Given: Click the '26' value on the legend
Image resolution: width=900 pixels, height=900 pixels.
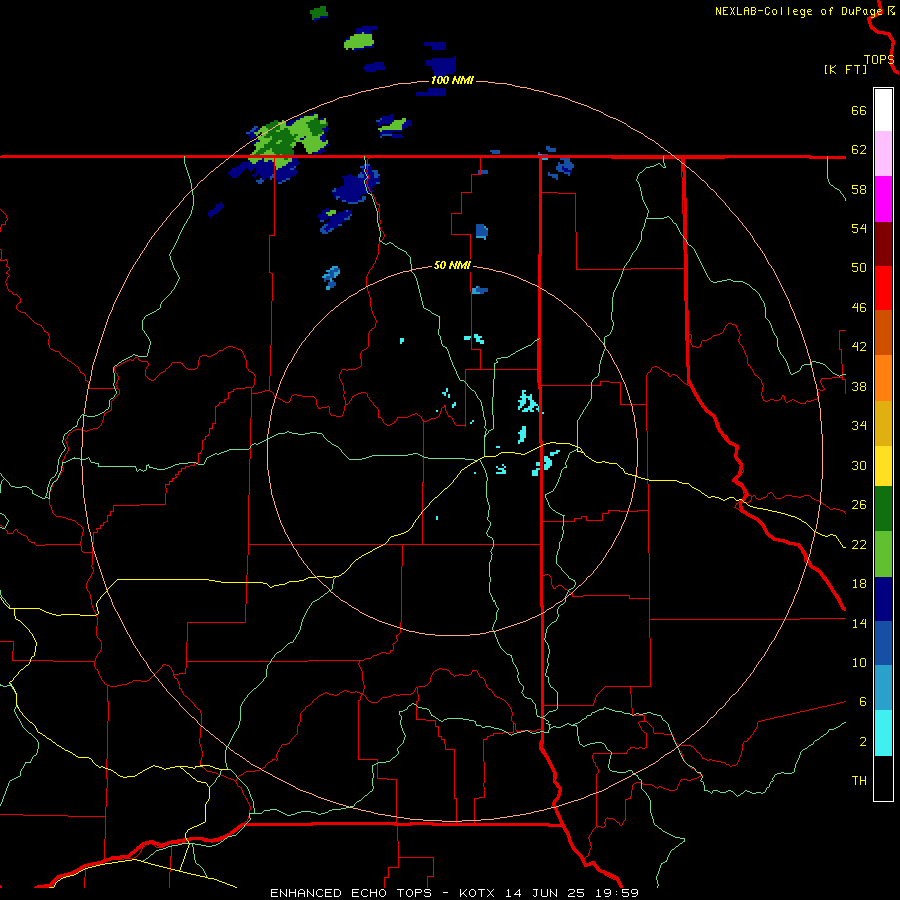Looking at the screenshot, I should (859, 505).
